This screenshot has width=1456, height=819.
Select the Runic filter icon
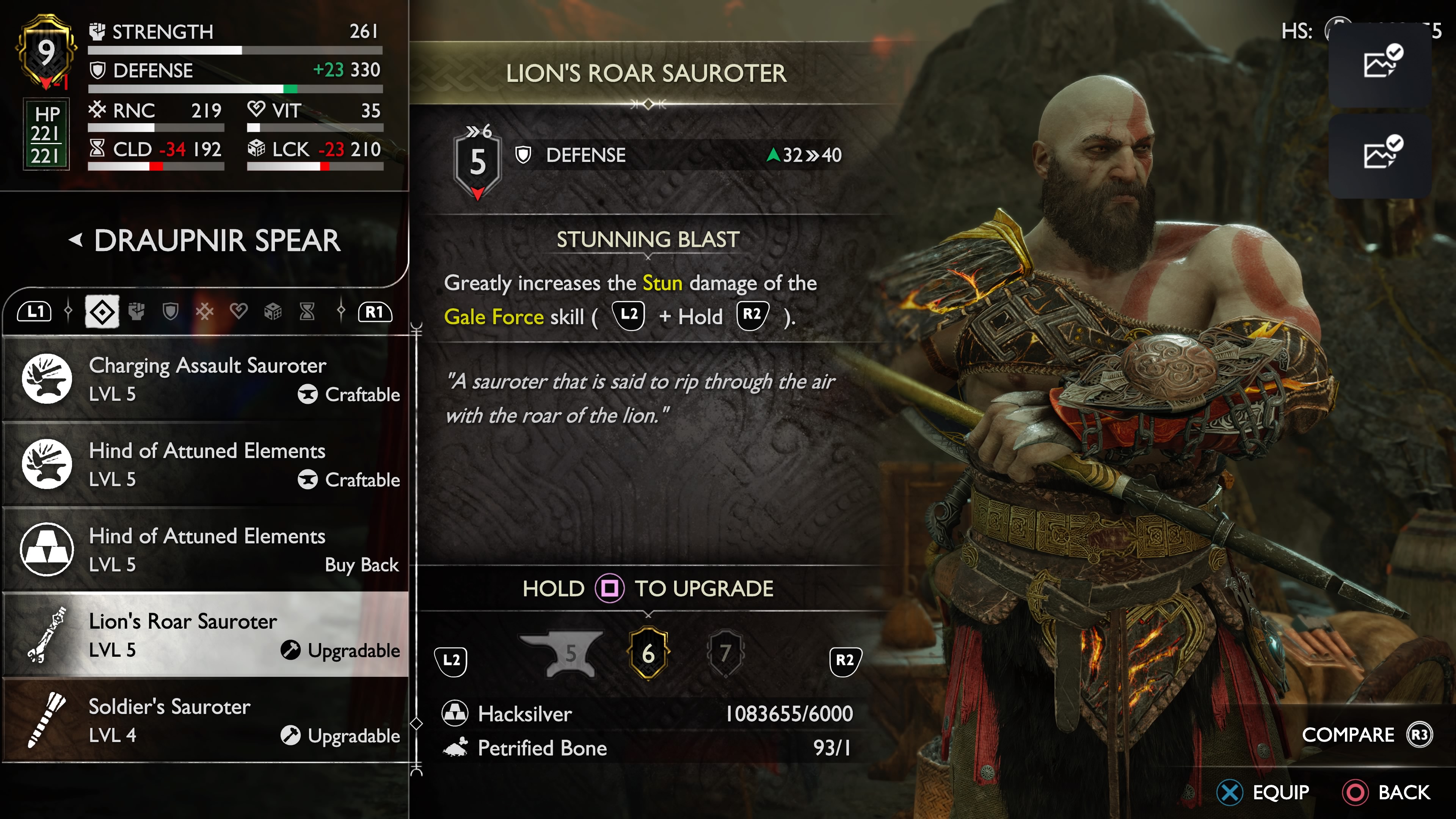tap(205, 311)
